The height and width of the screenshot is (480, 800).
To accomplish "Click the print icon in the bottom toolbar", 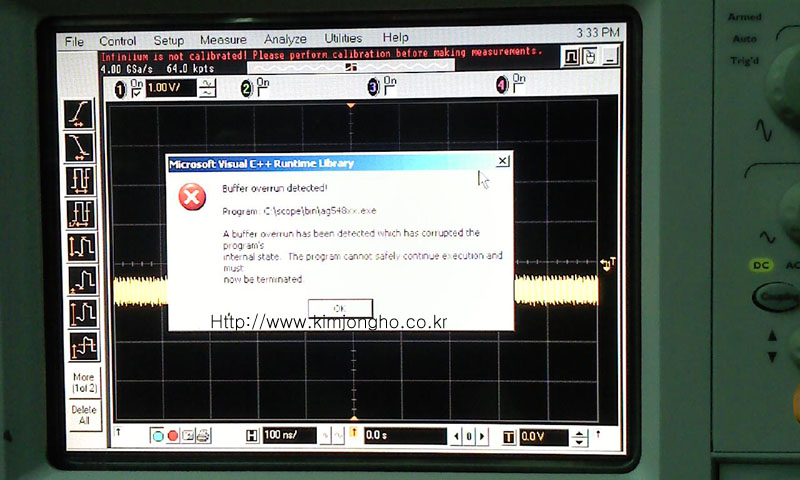I will [x=204, y=435].
